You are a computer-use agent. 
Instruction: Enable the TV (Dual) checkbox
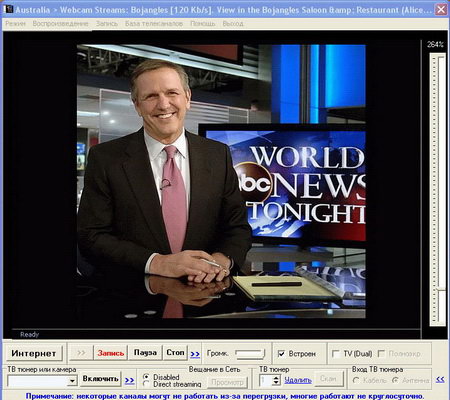[336, 354]
